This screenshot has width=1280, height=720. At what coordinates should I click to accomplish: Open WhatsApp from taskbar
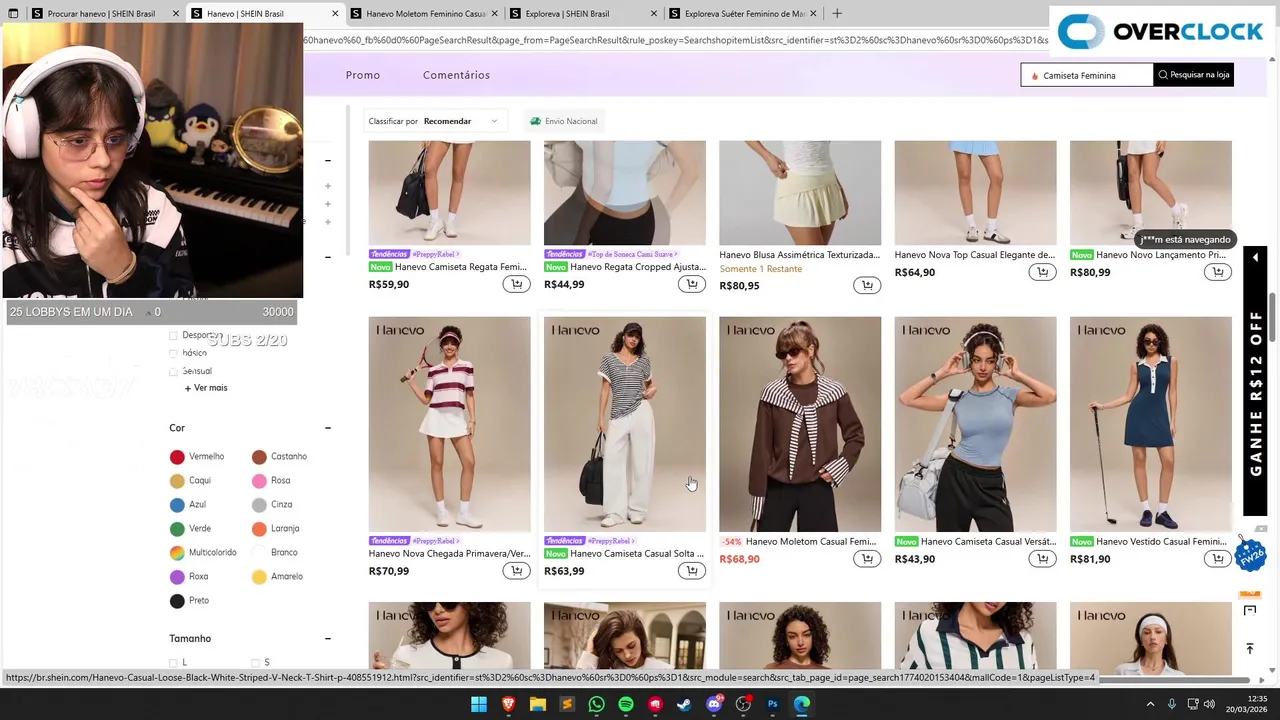point(596,704)
